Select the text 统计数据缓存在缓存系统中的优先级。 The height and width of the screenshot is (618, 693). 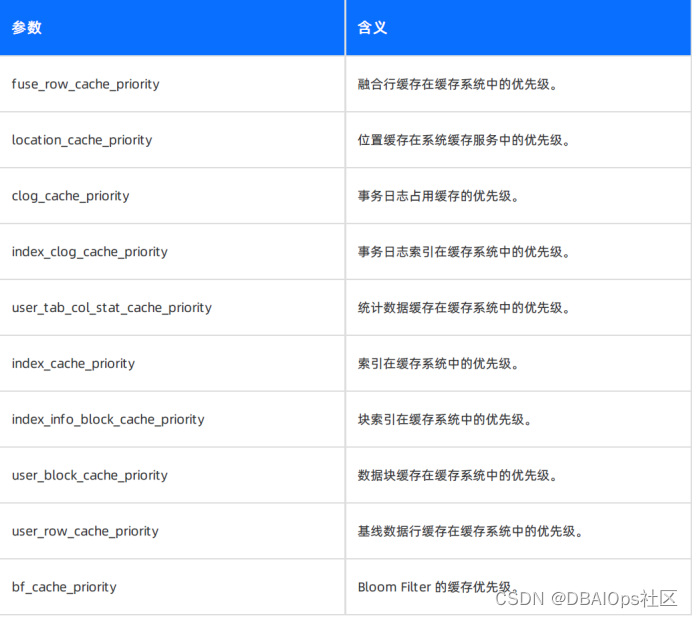[465, 308]
